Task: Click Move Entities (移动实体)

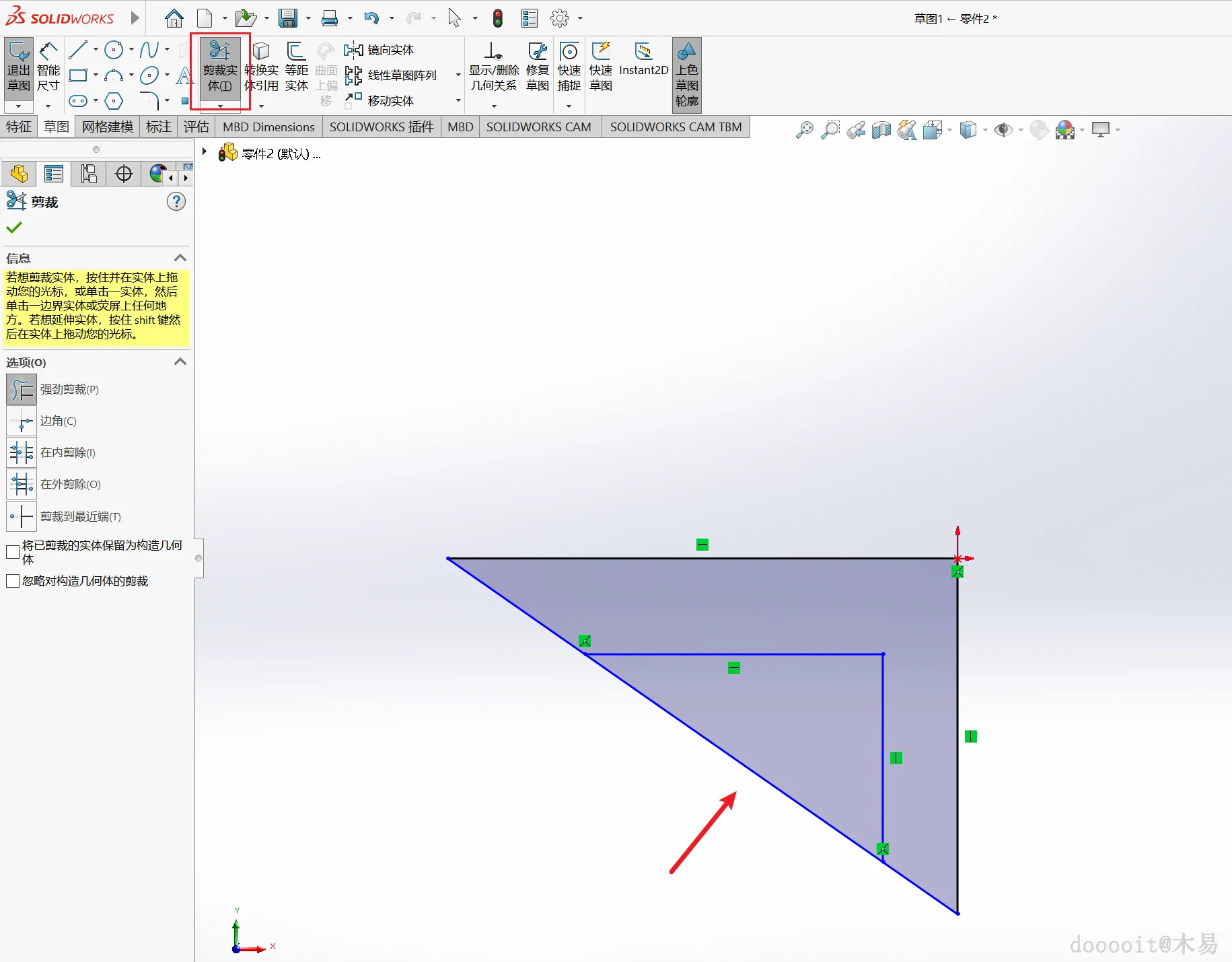Action: pyautogui.click(x=379, y=100)
